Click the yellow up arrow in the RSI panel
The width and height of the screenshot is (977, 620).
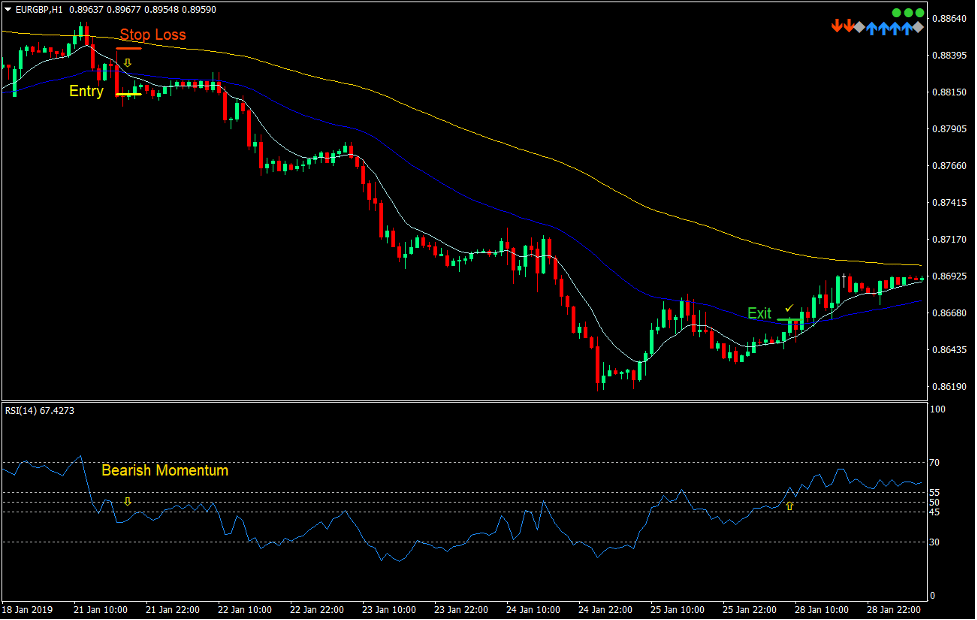coord(789,505)
